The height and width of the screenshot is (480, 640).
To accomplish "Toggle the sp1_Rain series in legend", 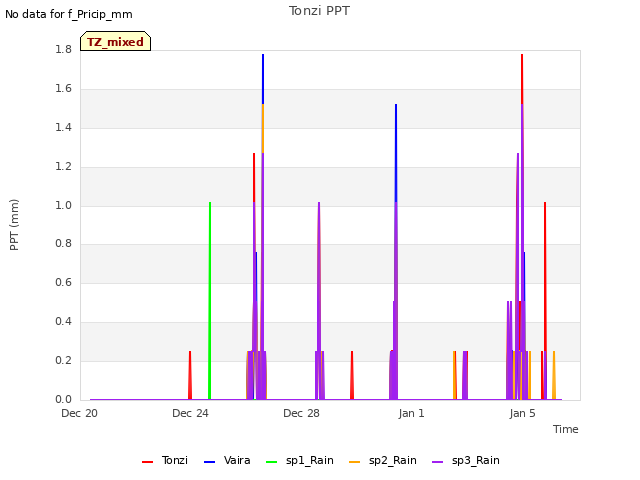I will (300, 460).
